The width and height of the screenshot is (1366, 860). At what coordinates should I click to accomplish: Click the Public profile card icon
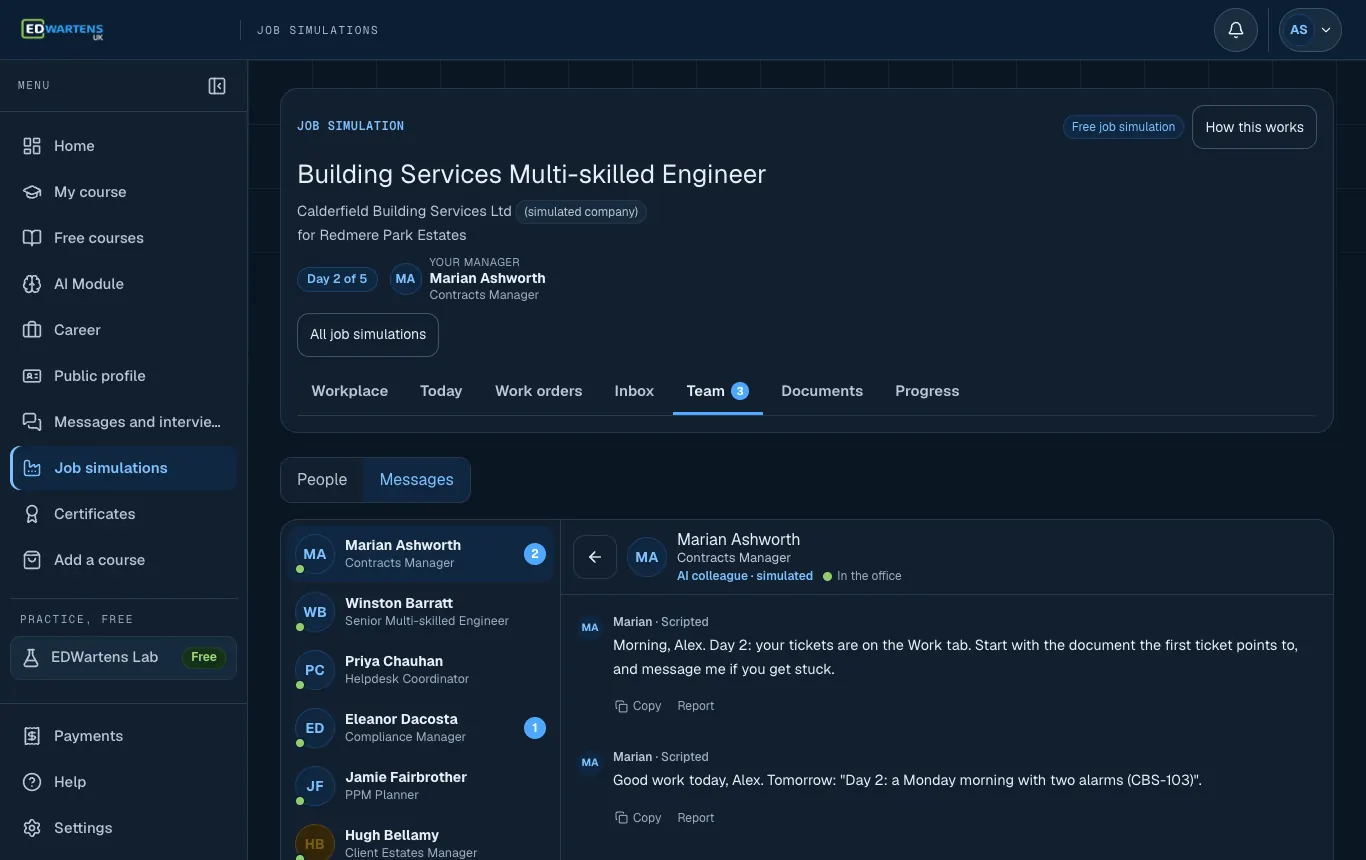pyautogui.click(x=32, y=376)
